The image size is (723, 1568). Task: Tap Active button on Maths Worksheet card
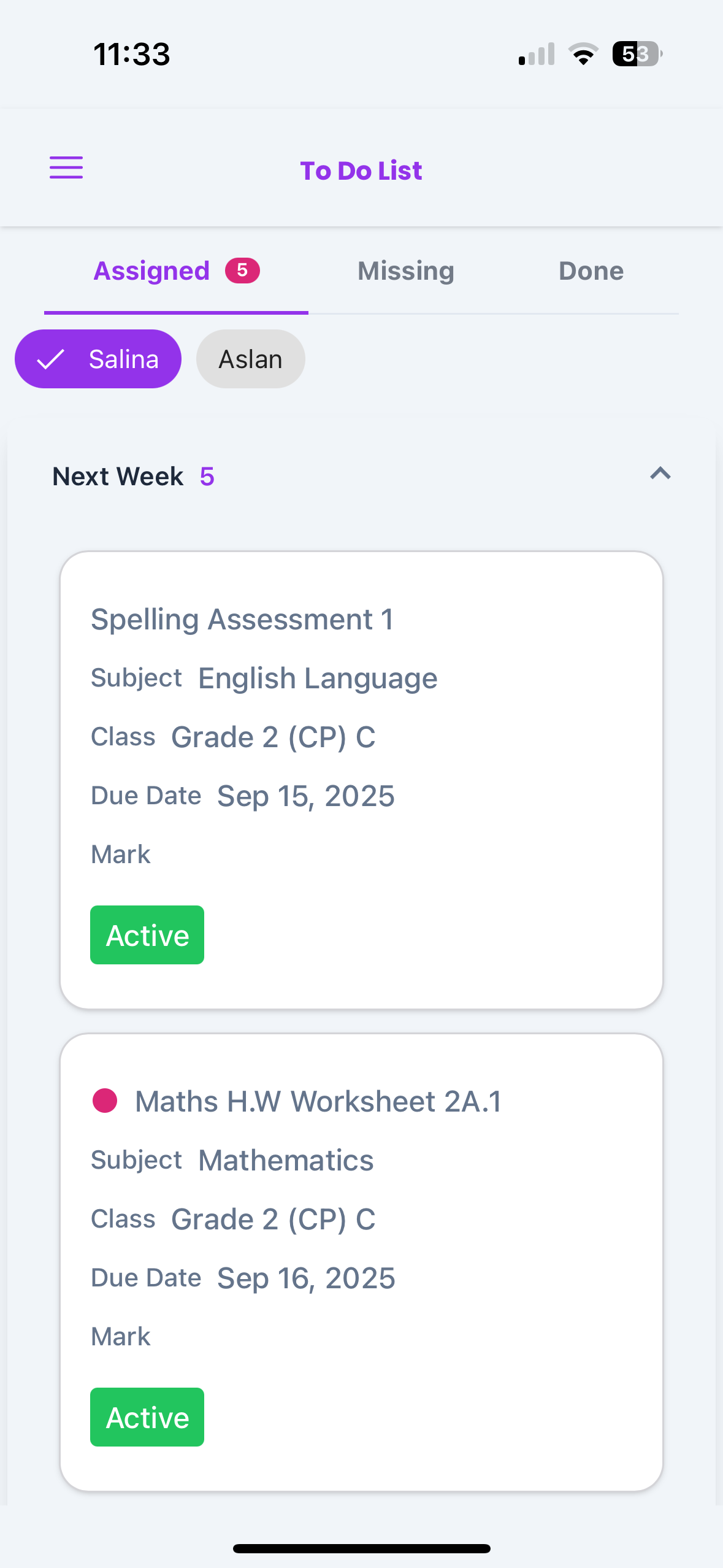pos(147,1417)
